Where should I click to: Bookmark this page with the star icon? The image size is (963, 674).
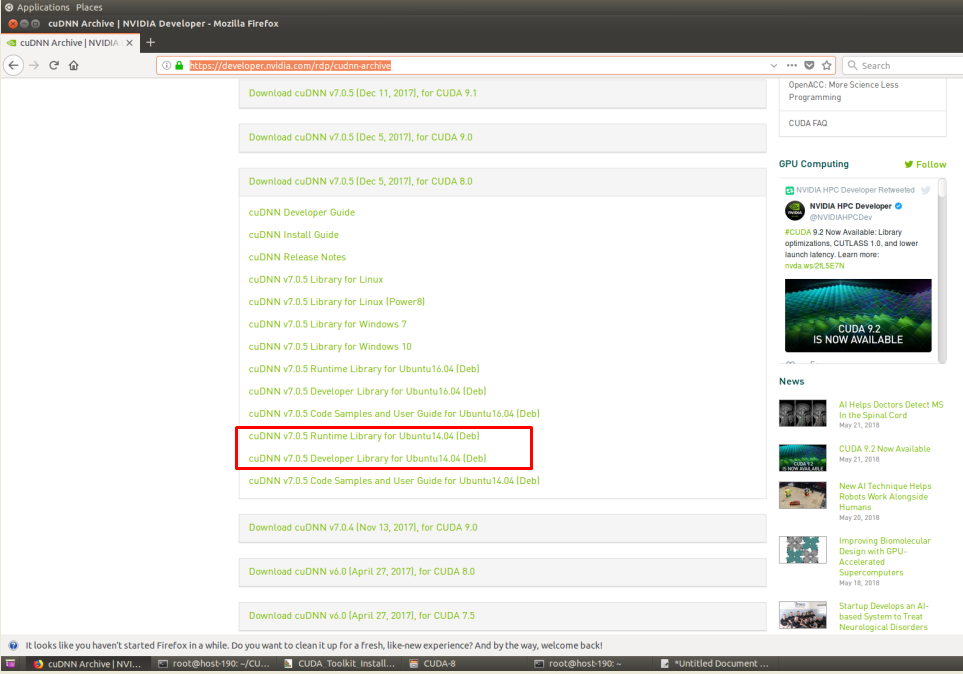pyautogui.click(x=827, y=65)
